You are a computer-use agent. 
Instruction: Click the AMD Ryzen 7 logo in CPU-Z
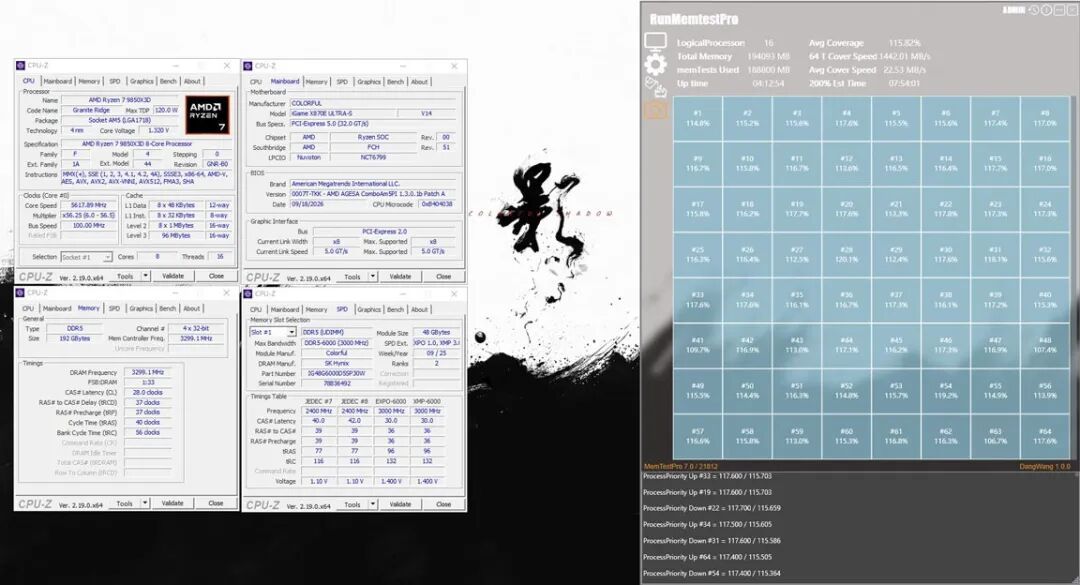pyautogui.click(x=207, y=116)
